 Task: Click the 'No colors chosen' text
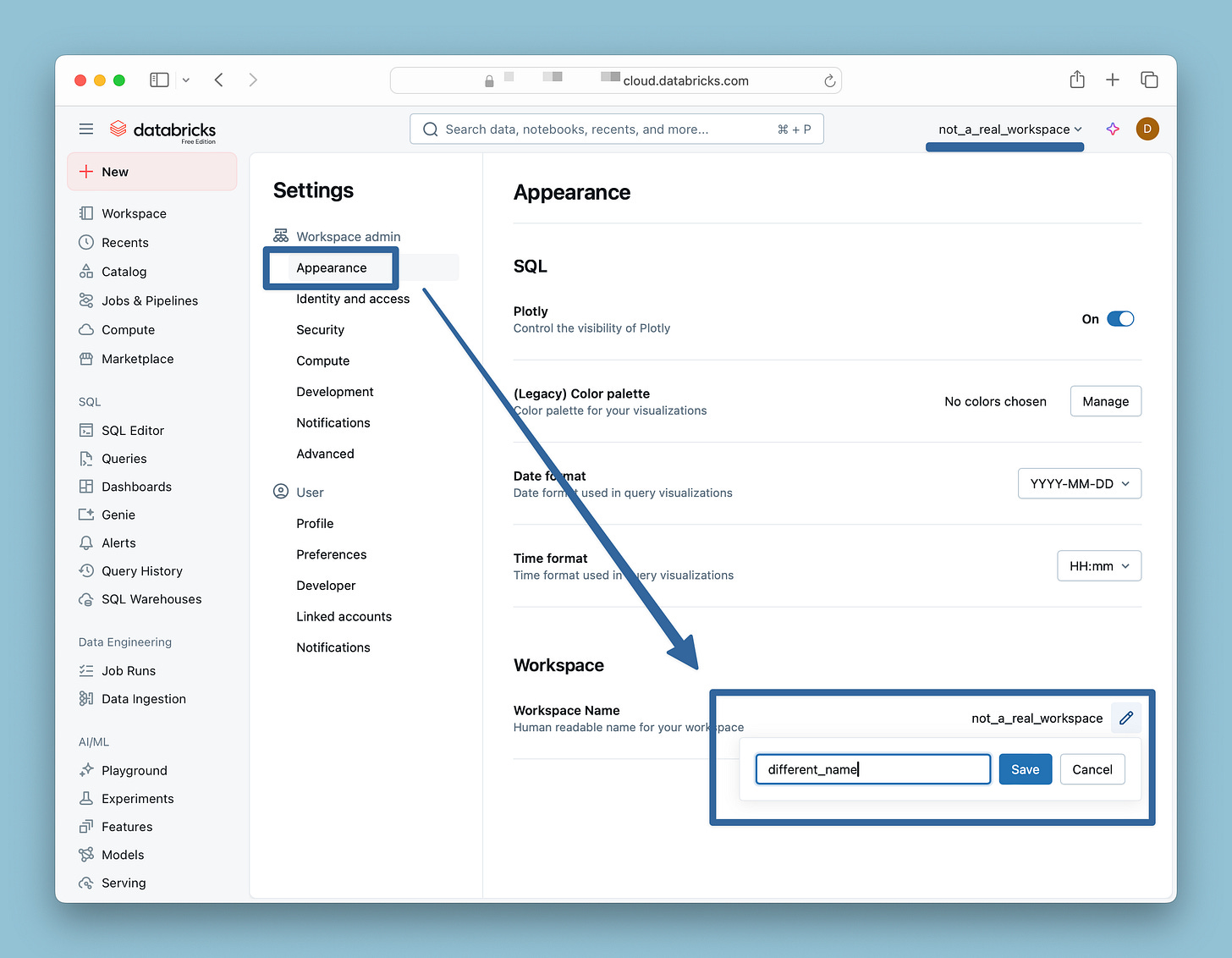tap(995, 401)
